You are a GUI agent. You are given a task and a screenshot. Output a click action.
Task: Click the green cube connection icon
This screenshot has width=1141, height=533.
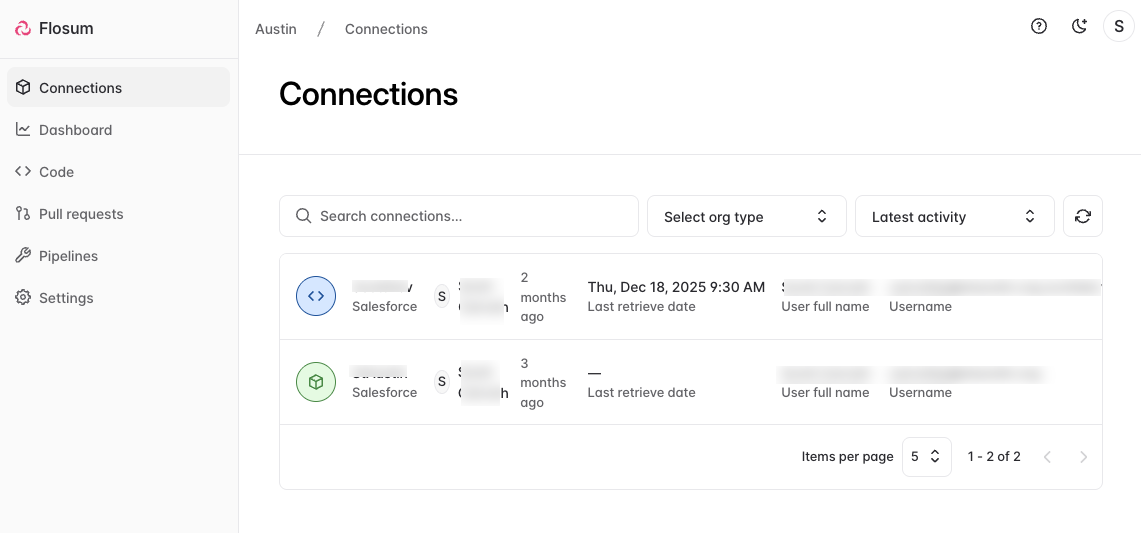pyautogui.click(x=316, y=382)
